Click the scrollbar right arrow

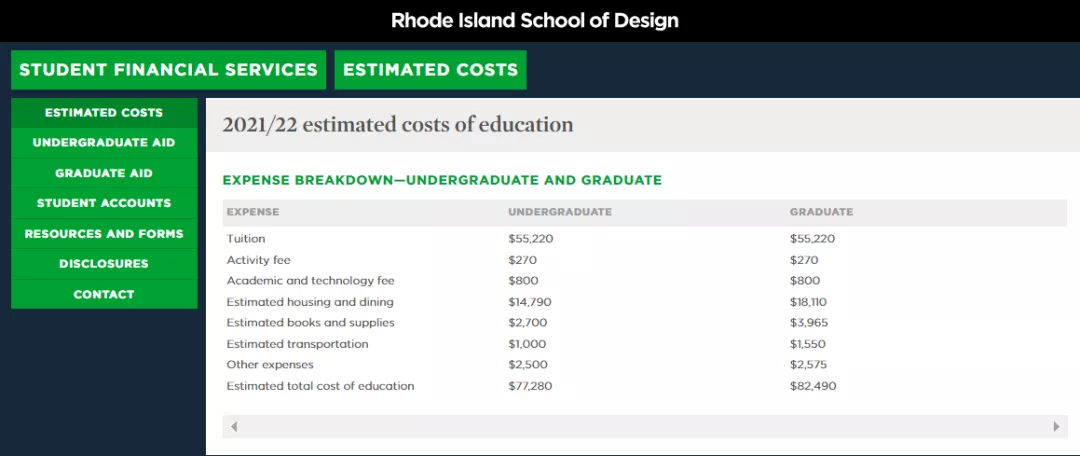(1056, 426)
